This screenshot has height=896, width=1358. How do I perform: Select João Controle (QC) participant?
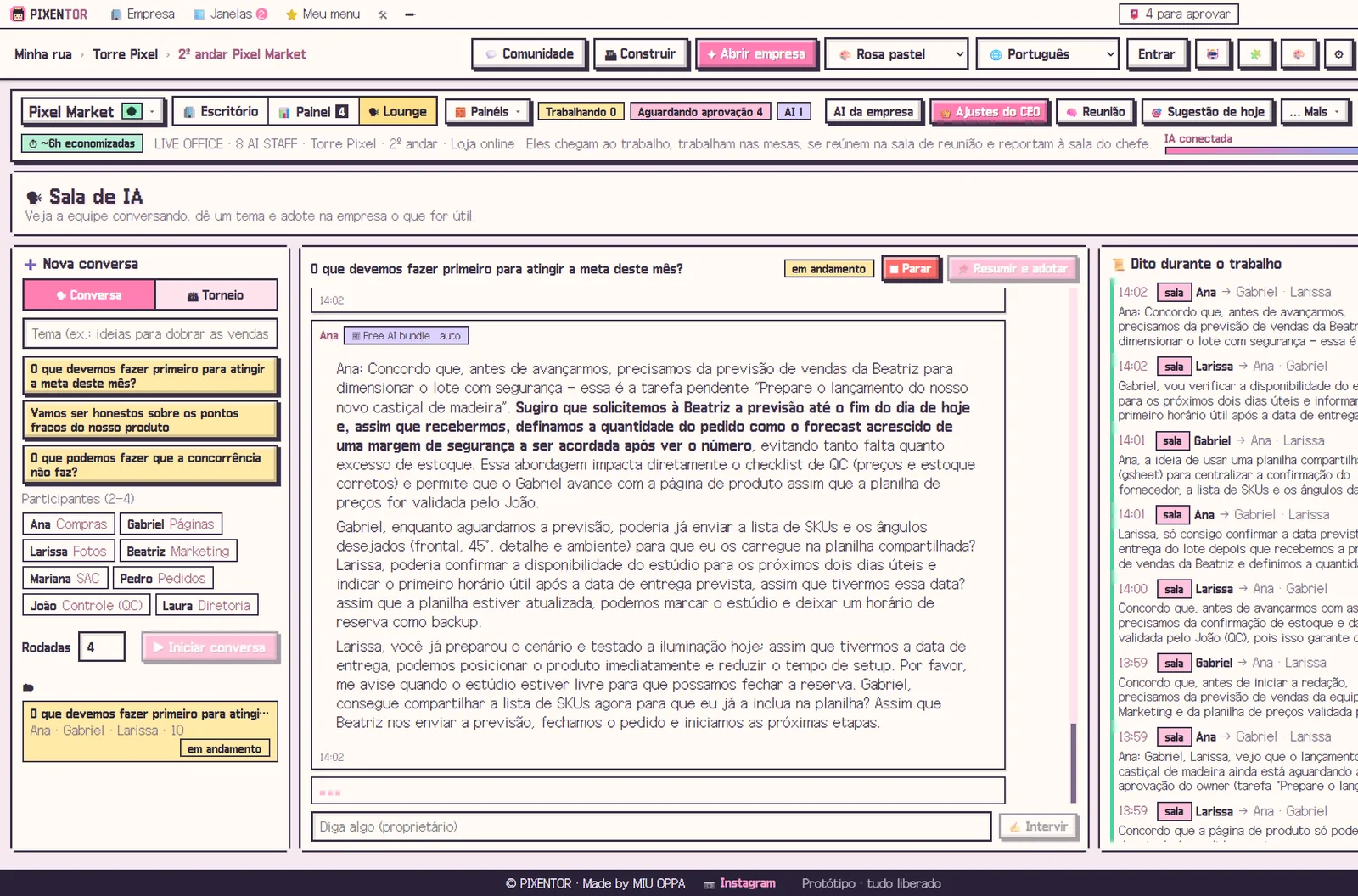87,606
